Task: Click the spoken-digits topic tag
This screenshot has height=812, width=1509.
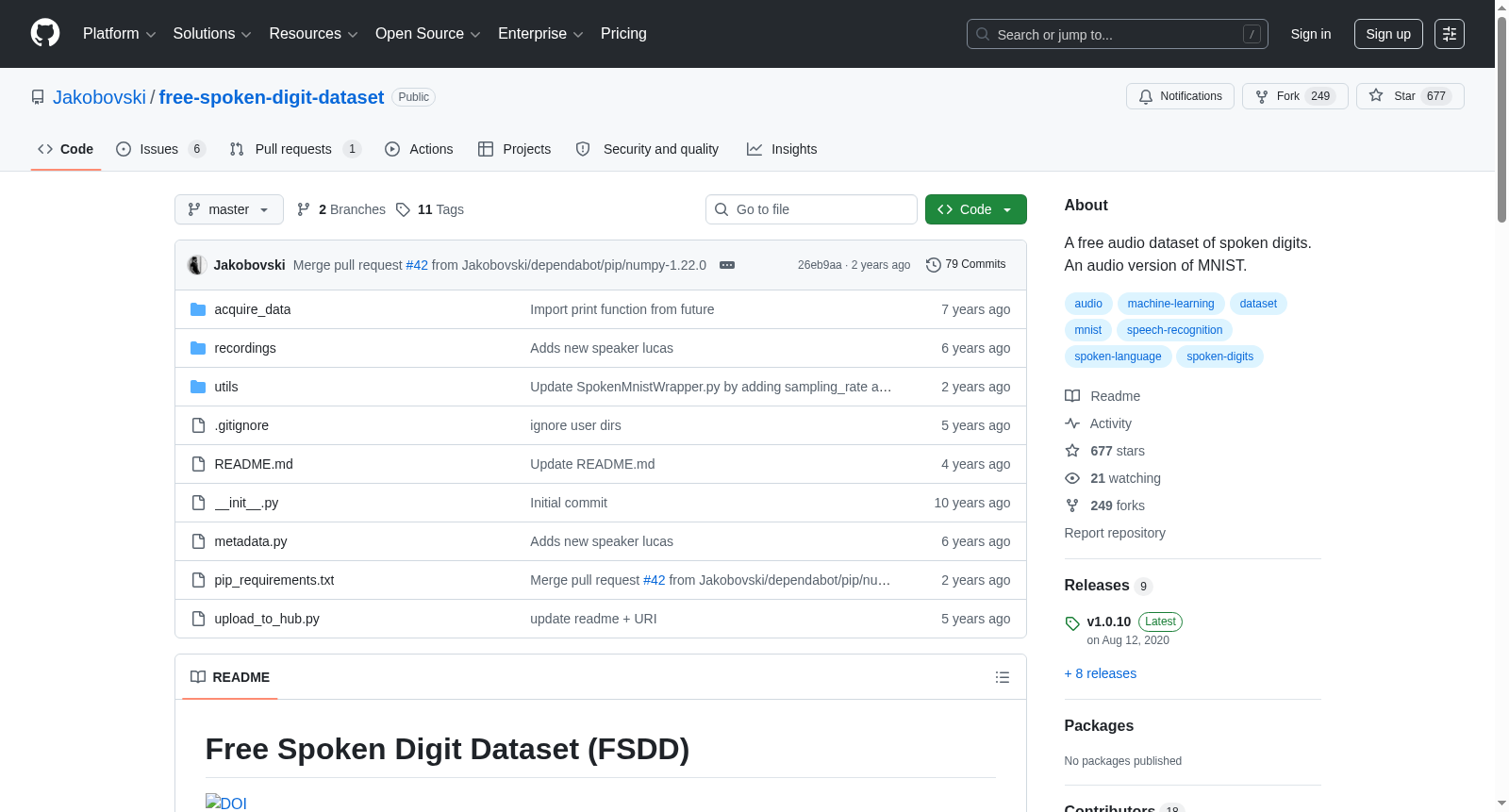Action: pyautogui.click(x=1219, y=356)
